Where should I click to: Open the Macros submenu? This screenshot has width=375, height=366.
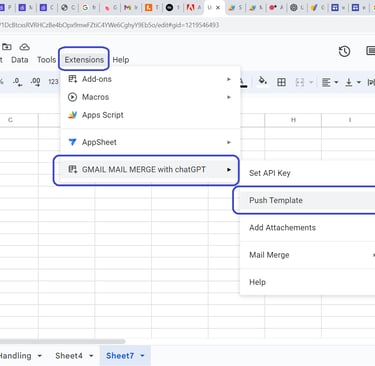(x=150, y=97)
